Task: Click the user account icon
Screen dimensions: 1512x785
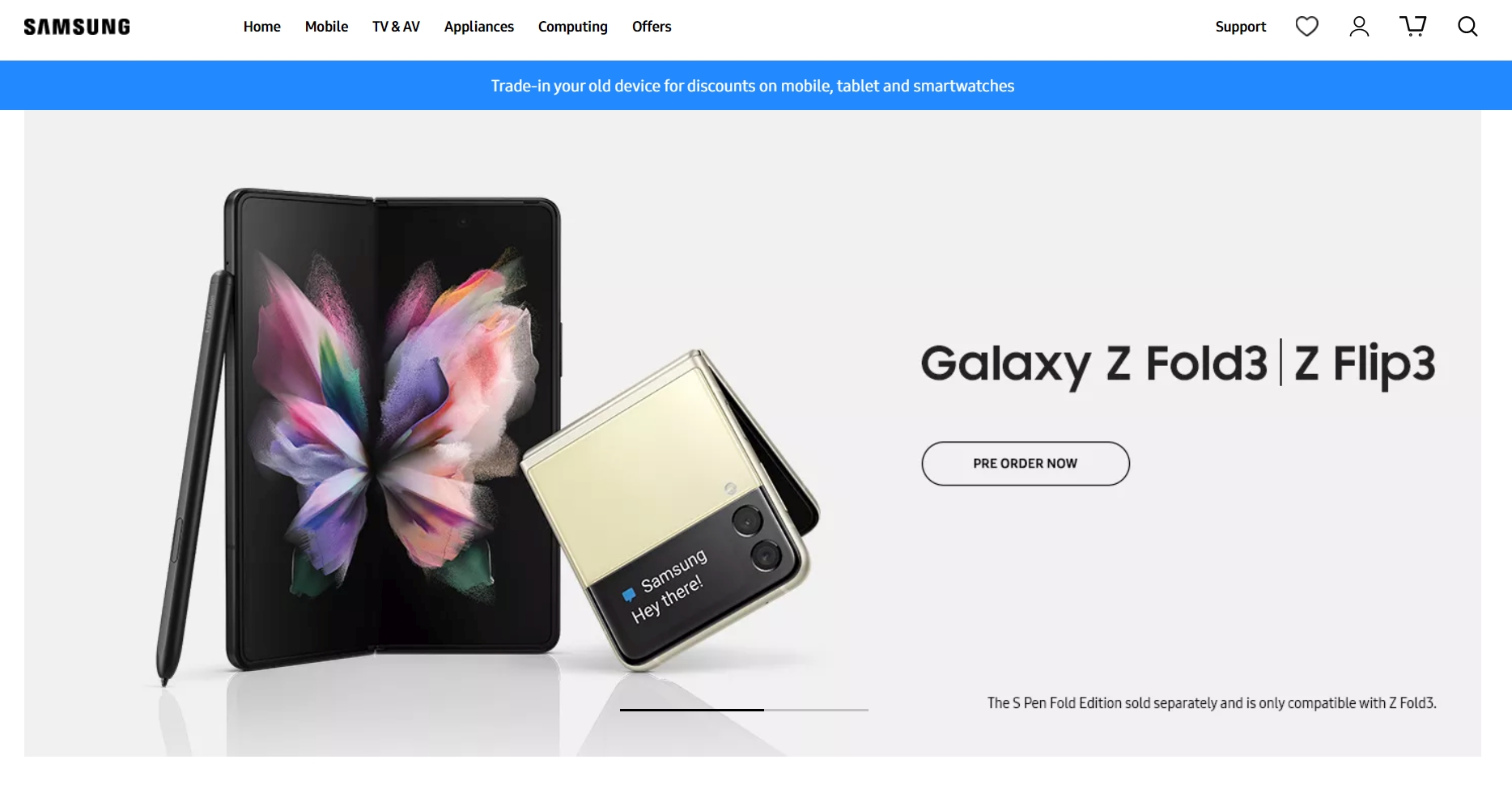Action: pos(1359,27)
